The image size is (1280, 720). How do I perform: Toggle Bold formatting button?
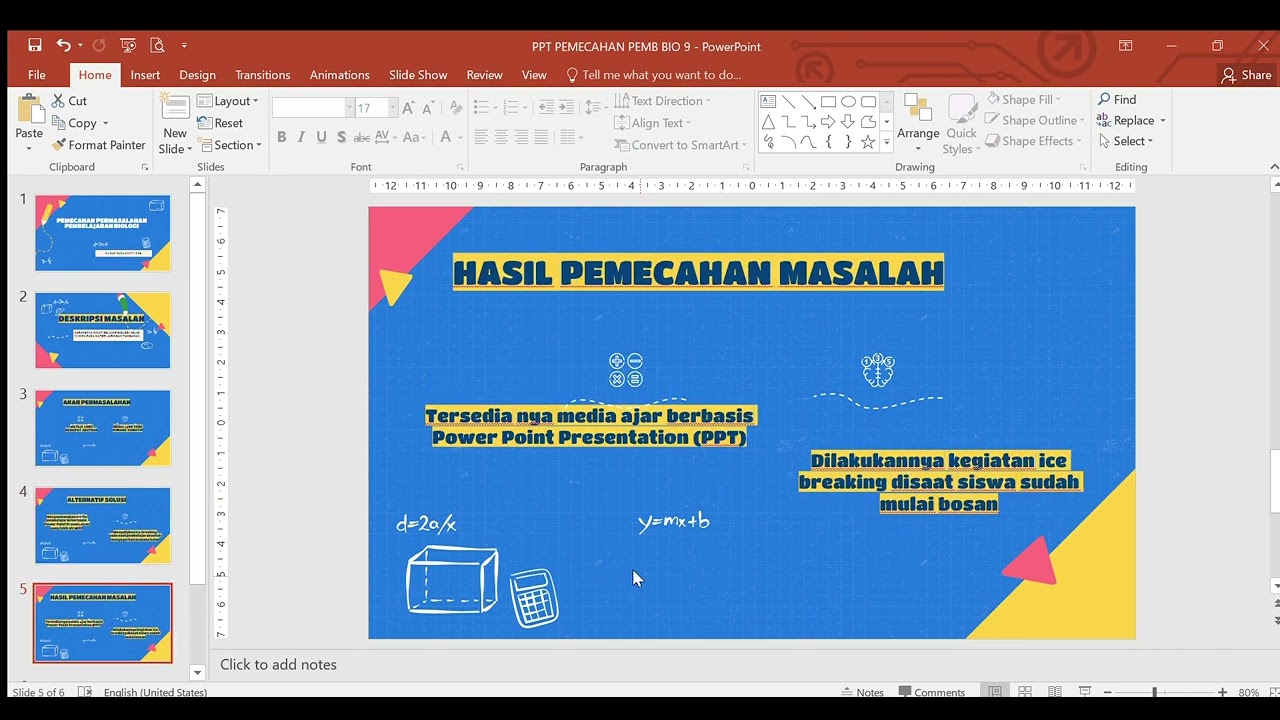[281, 137]
